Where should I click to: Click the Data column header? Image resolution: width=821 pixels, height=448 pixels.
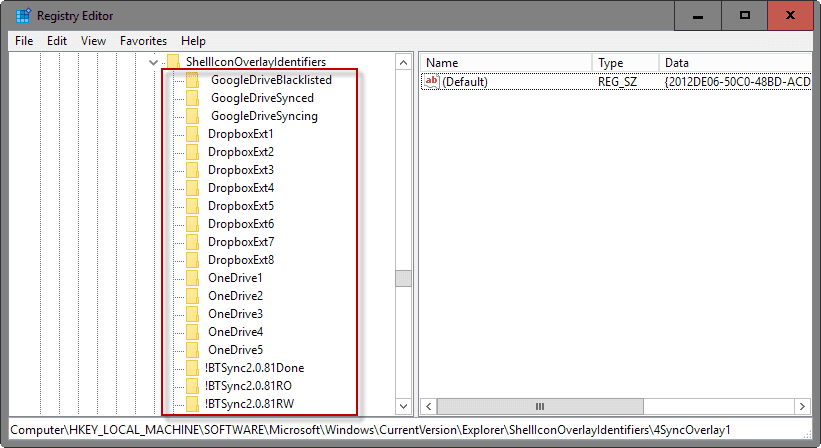(x=736, y=63)
